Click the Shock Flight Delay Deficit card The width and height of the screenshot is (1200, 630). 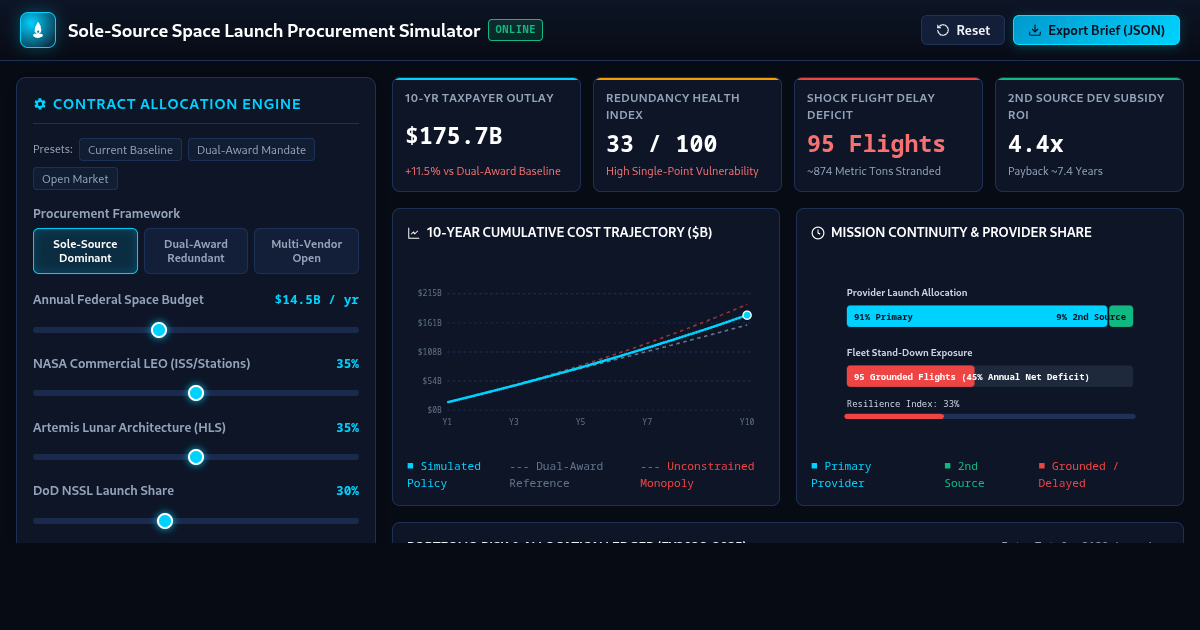[x=889, y=135]
